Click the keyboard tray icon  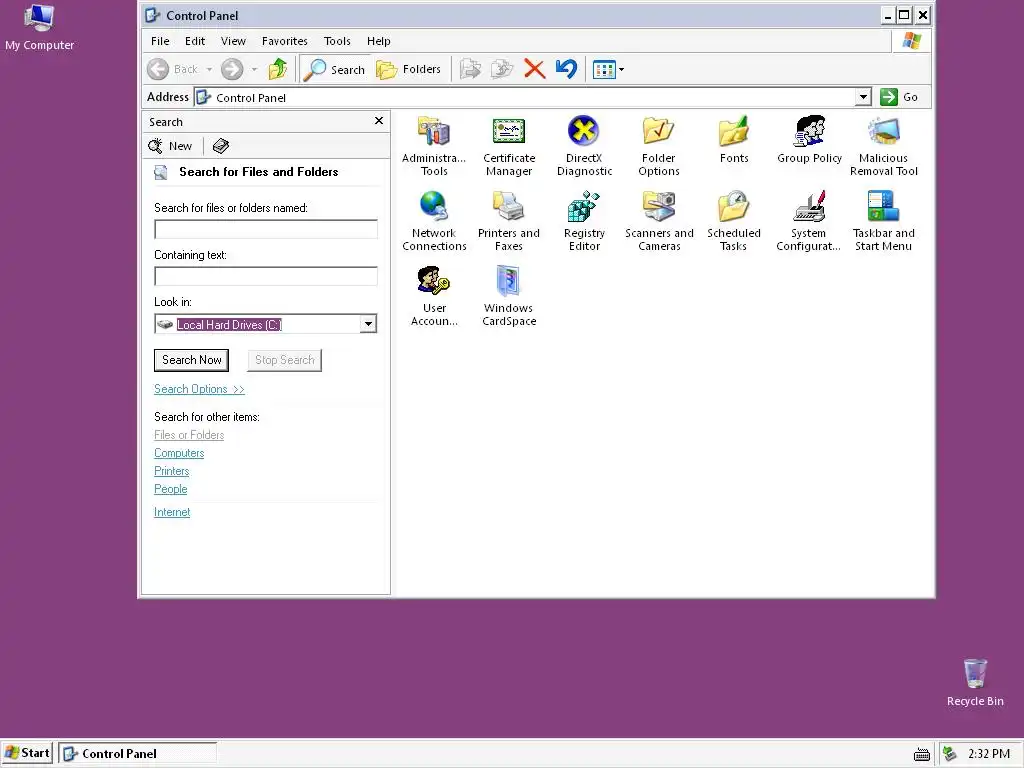[921, 754]
